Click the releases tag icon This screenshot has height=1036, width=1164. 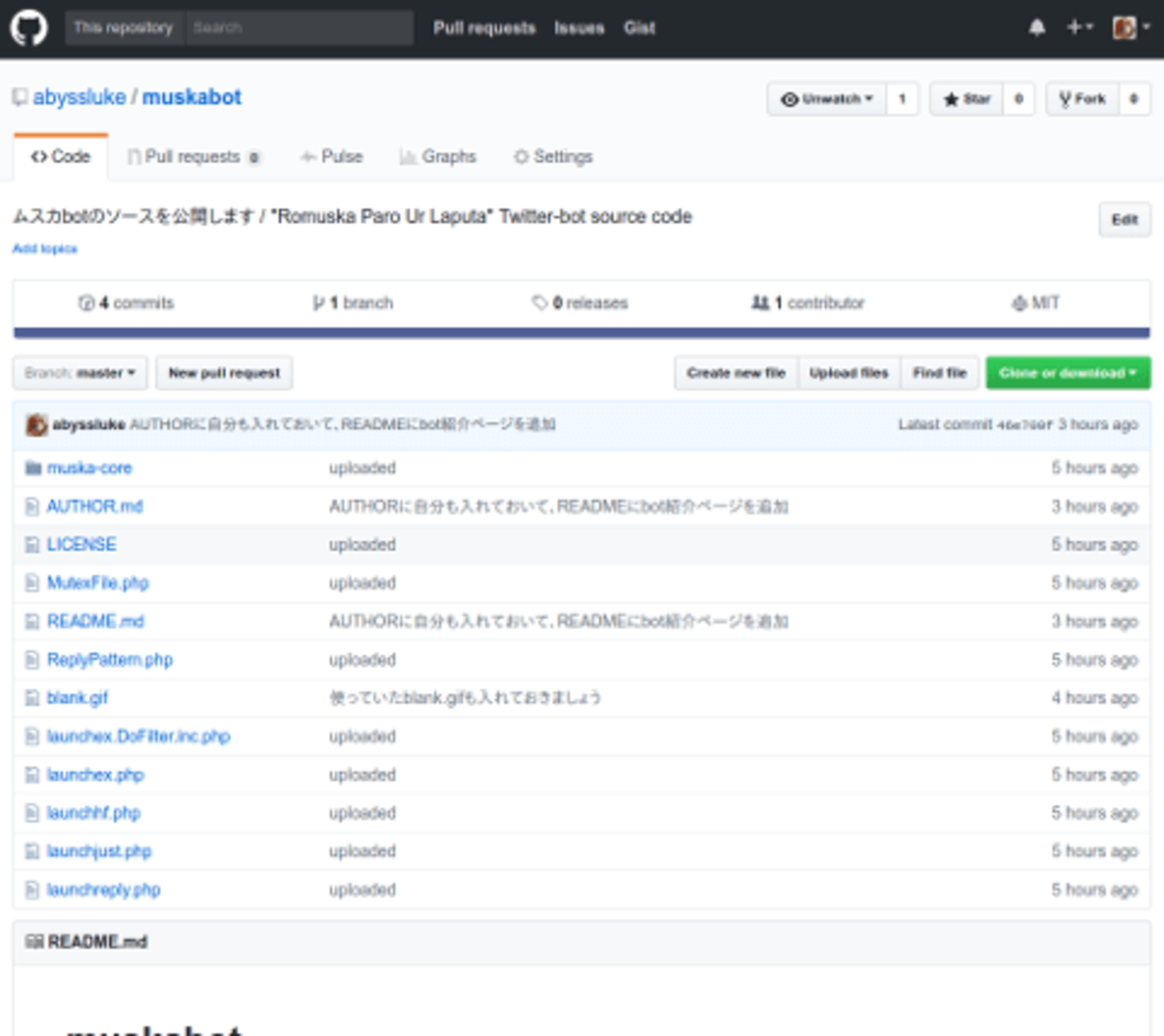pyautogui.click(x=539, y=303)
